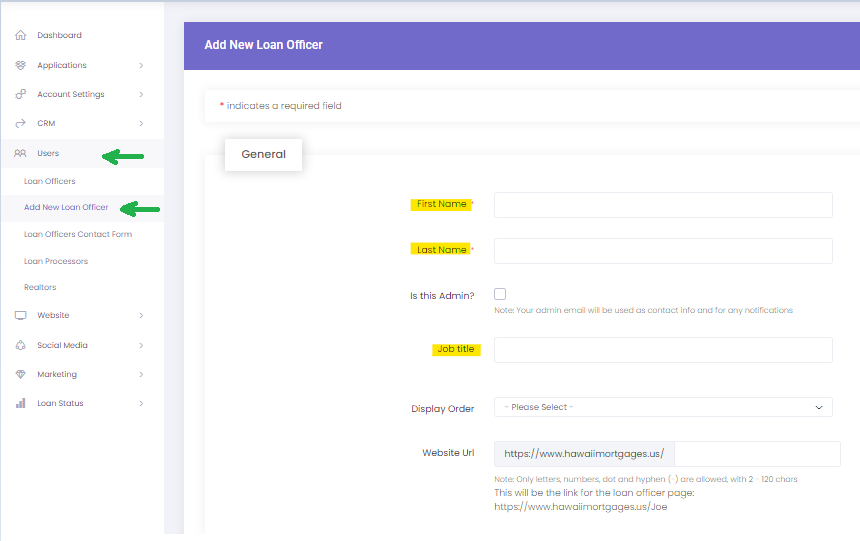Select the General section tab
Viewport: 860px width, 541px height.
pyautogui.click(x=263, y=155)
